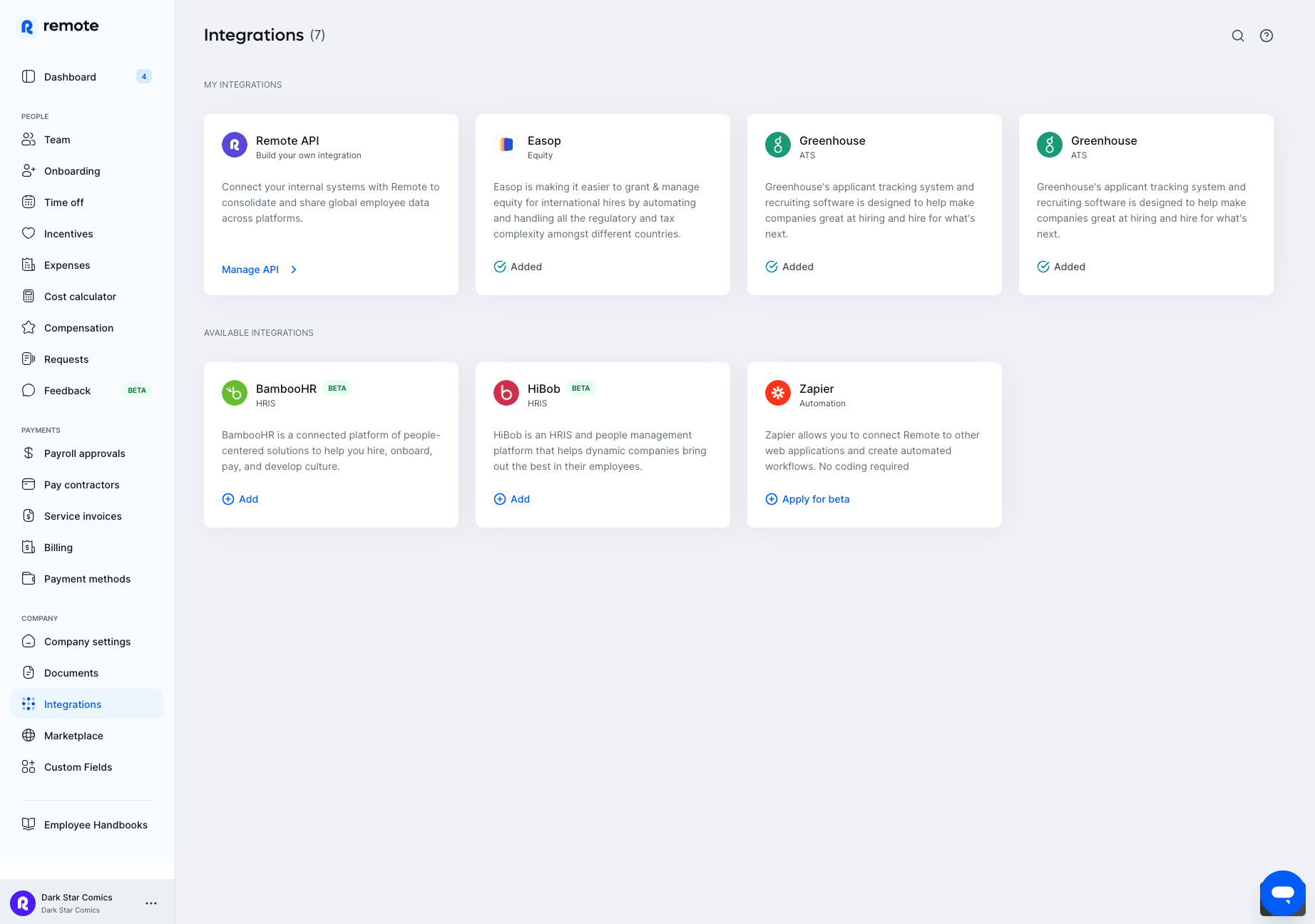Add the BambooHR integration
The width and height of the screenshot is (1315, 924).
(240, 499)
